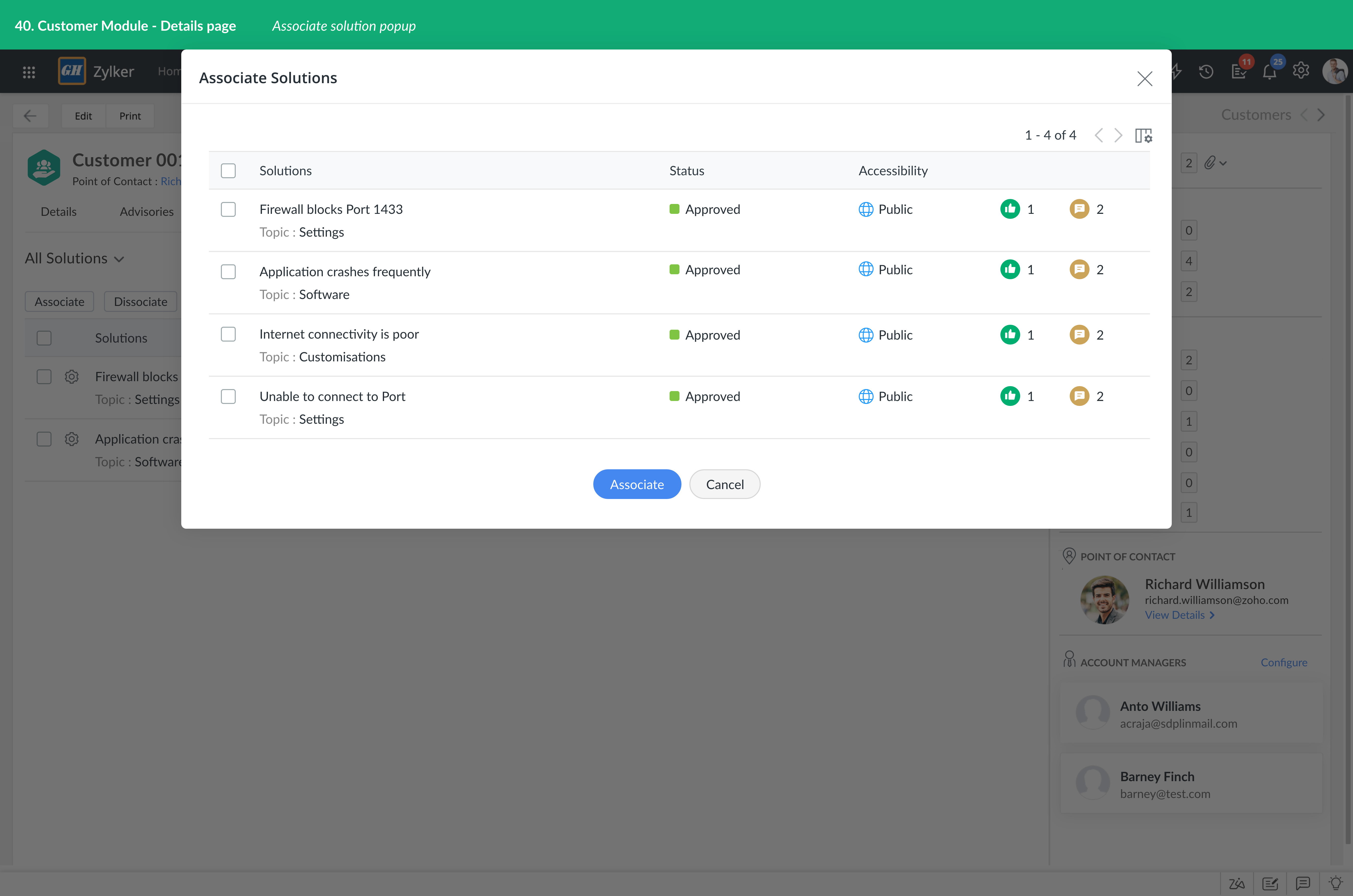This screenshot has height=896, width=1353.
Task: Go to previous page of solutions list
Action: pyautogui.click(x=1099, y=135)
